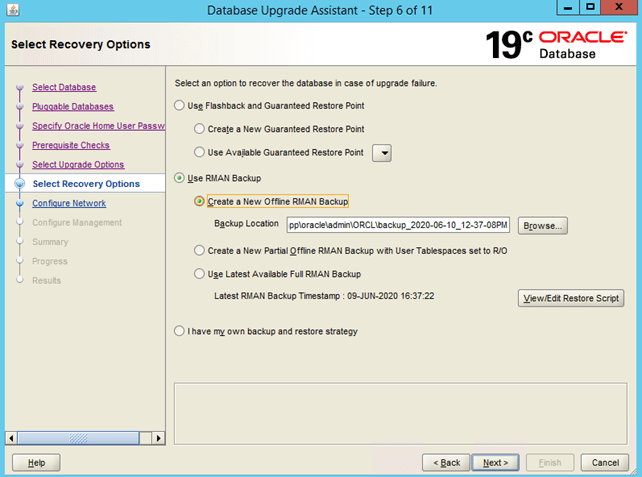
Task: Select Use Latest Available Full RMAN Backup
Action: [x=200, y=274]
